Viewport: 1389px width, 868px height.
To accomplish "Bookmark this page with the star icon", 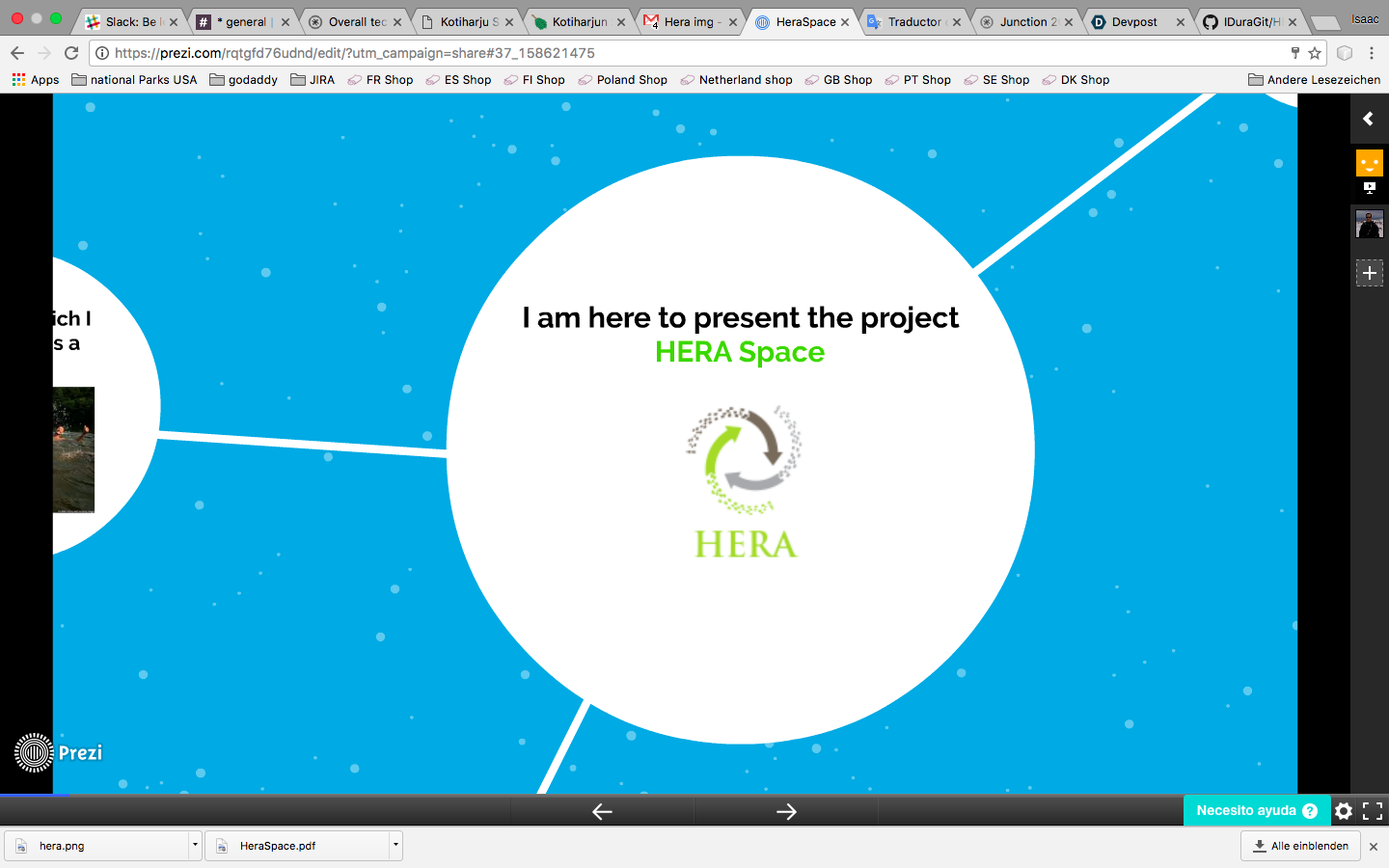I will pos(1314,53).
